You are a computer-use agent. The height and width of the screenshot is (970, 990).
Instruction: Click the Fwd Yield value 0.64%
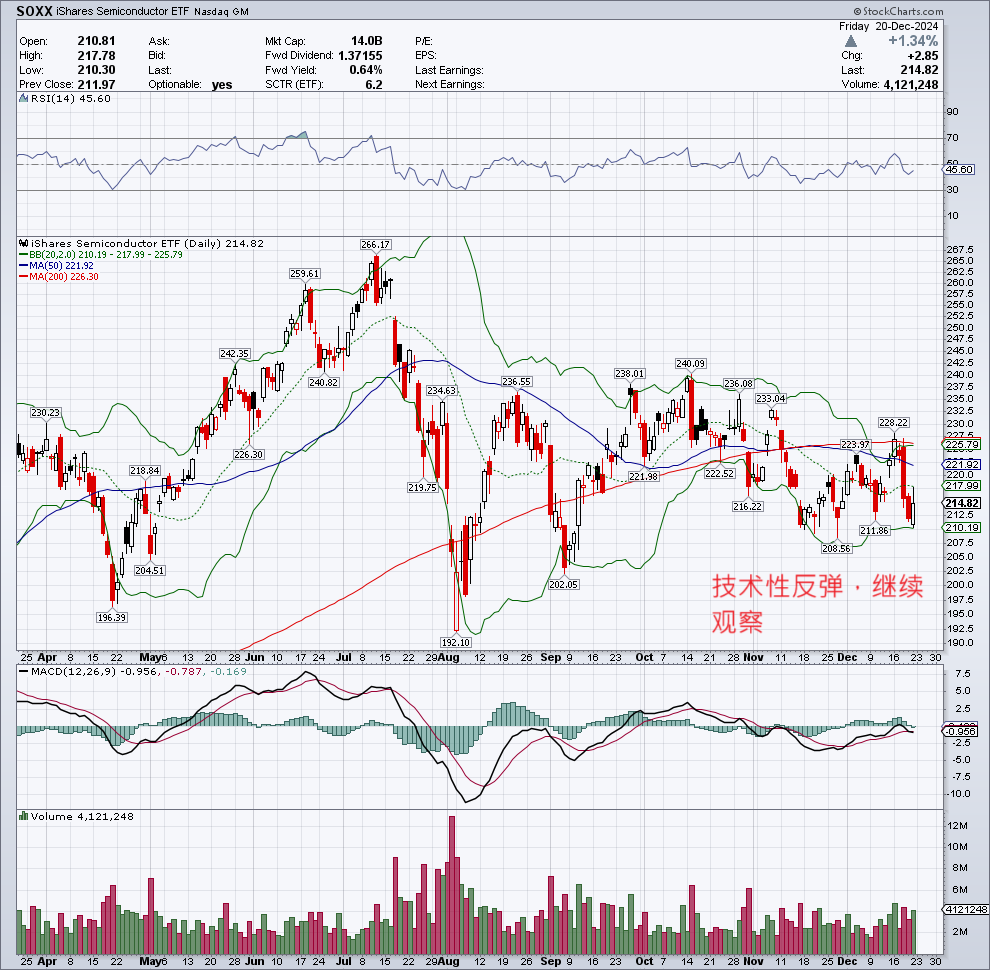click(x=366, y=70)
